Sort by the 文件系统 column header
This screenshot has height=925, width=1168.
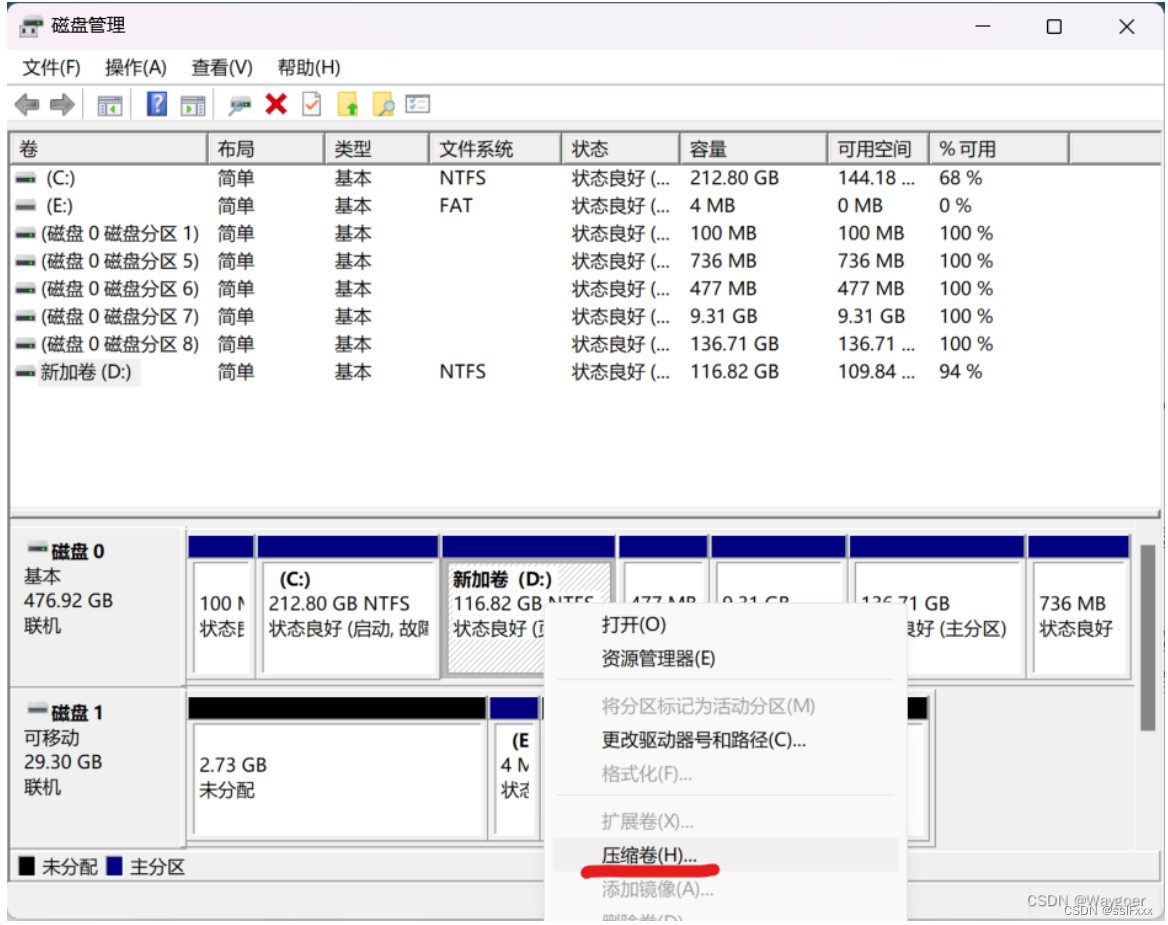coord(495,149)
